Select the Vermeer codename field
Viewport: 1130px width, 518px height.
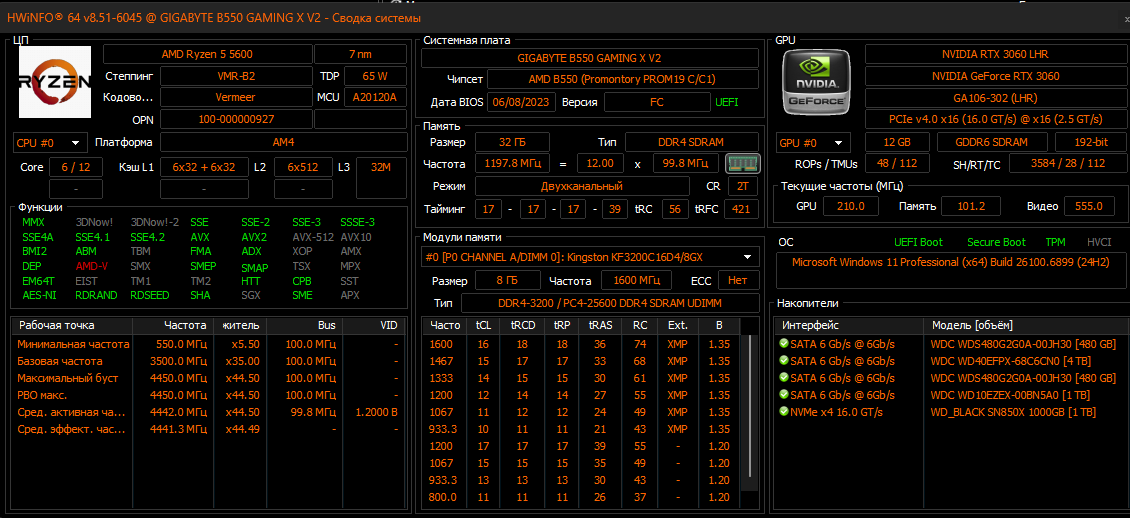[236, 97]
